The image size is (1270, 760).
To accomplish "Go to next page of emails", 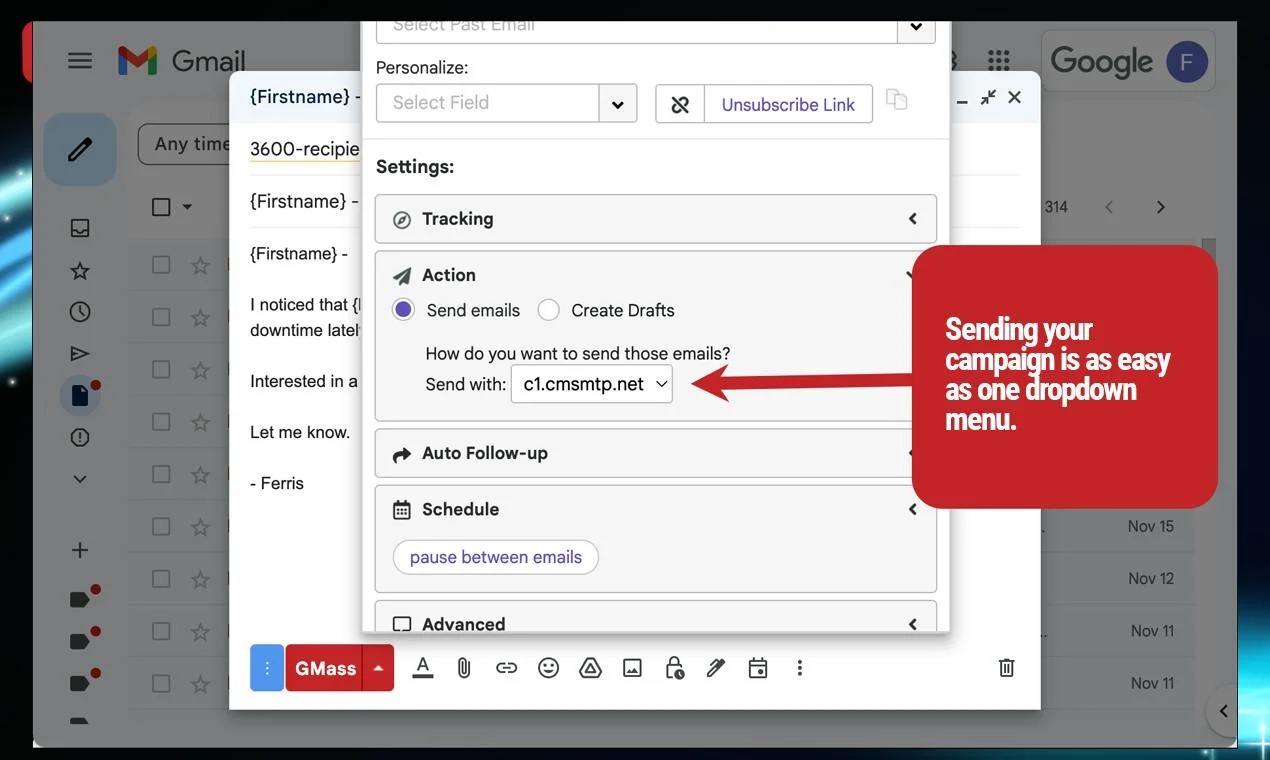I will tap(1160, 207).
